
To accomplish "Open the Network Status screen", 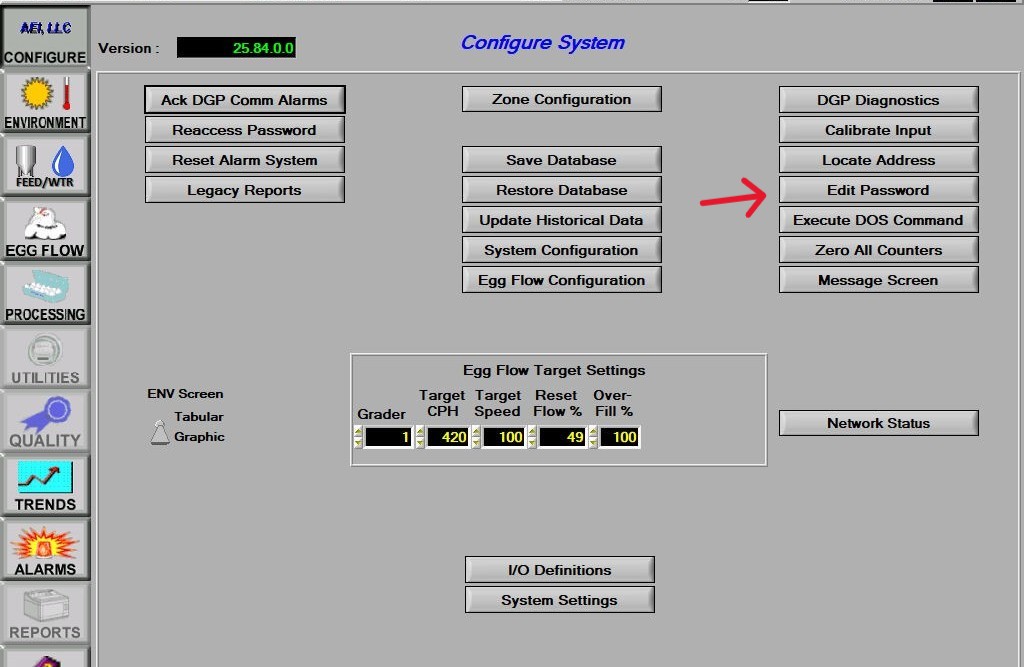I will click(x=878, y=423).
